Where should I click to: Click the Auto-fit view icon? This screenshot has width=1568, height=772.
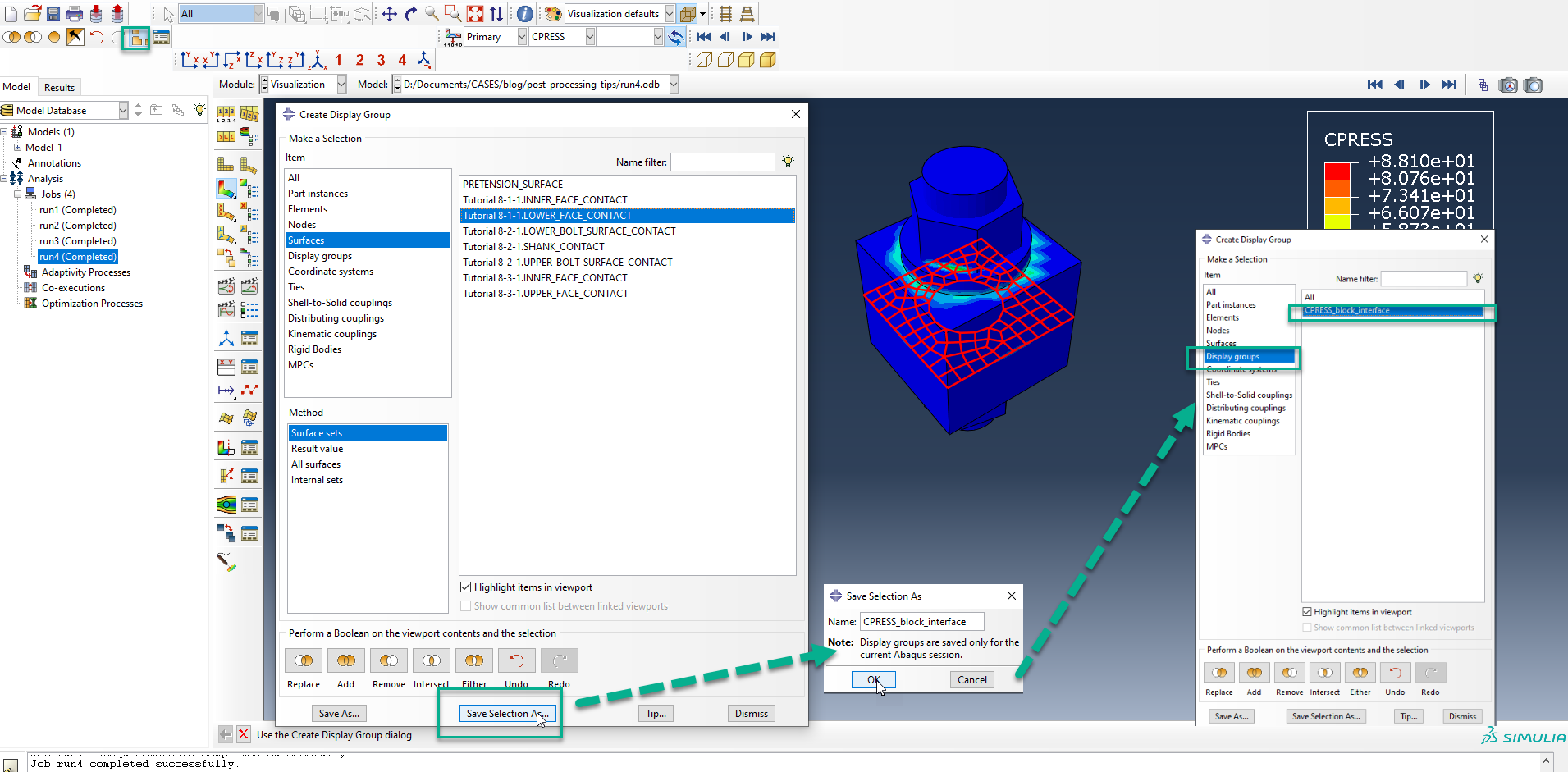[x=475, y=13]
